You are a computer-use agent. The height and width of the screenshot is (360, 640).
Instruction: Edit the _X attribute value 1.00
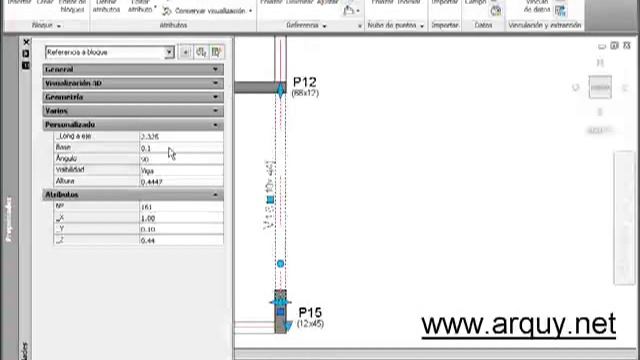pos(181,218)
